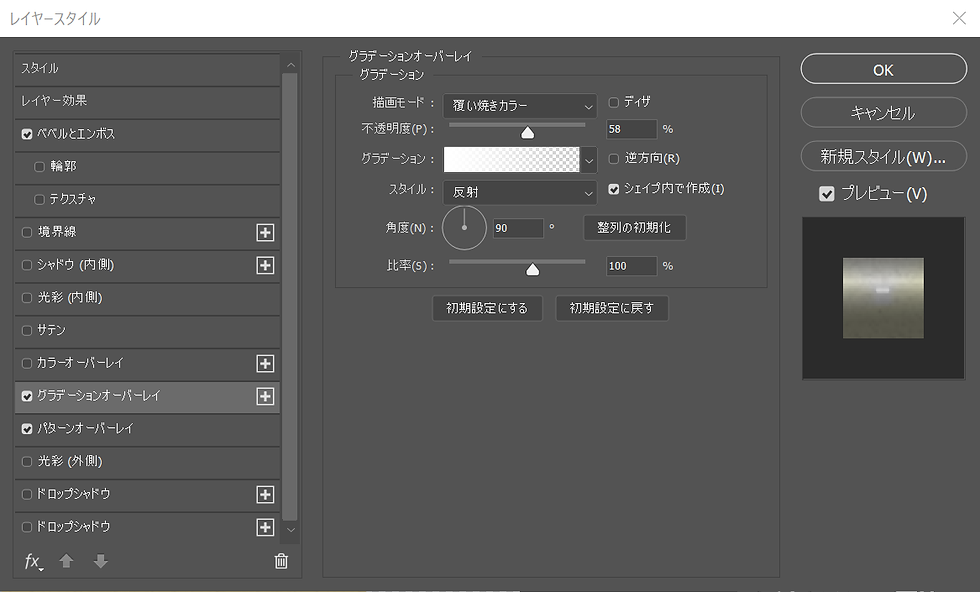Open the gradient picker dropdown arrow
This screenshot has width=980, height=592.
(589, 160)
